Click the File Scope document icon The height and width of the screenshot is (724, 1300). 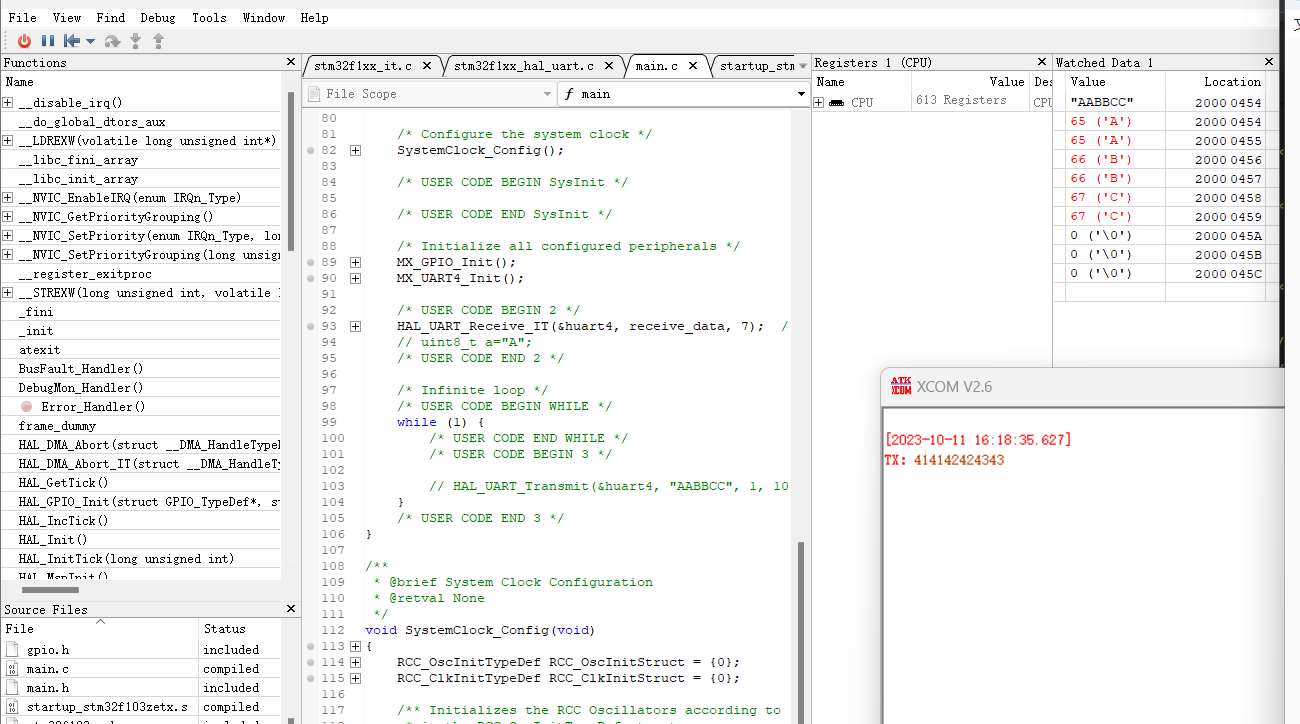point(315,94)
